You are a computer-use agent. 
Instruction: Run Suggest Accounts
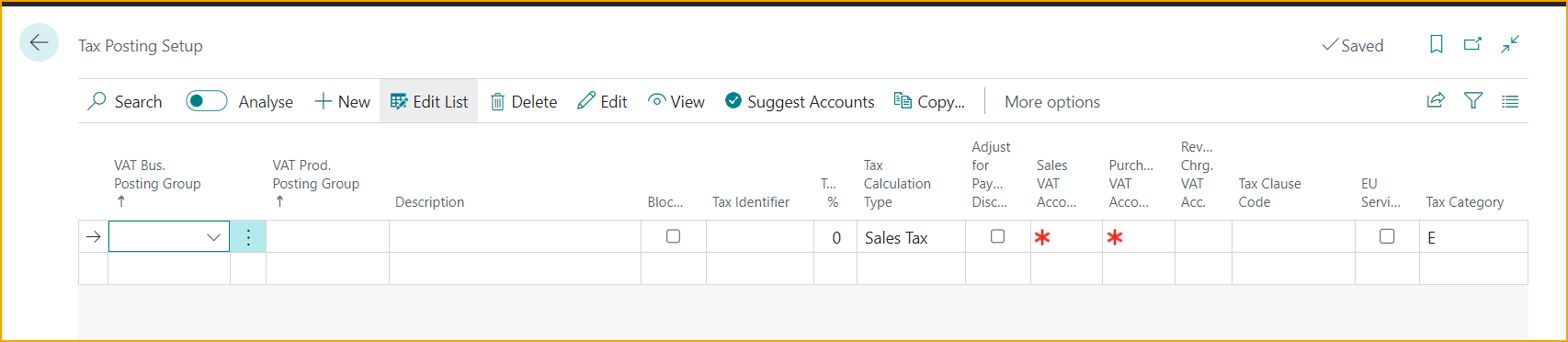800,101
